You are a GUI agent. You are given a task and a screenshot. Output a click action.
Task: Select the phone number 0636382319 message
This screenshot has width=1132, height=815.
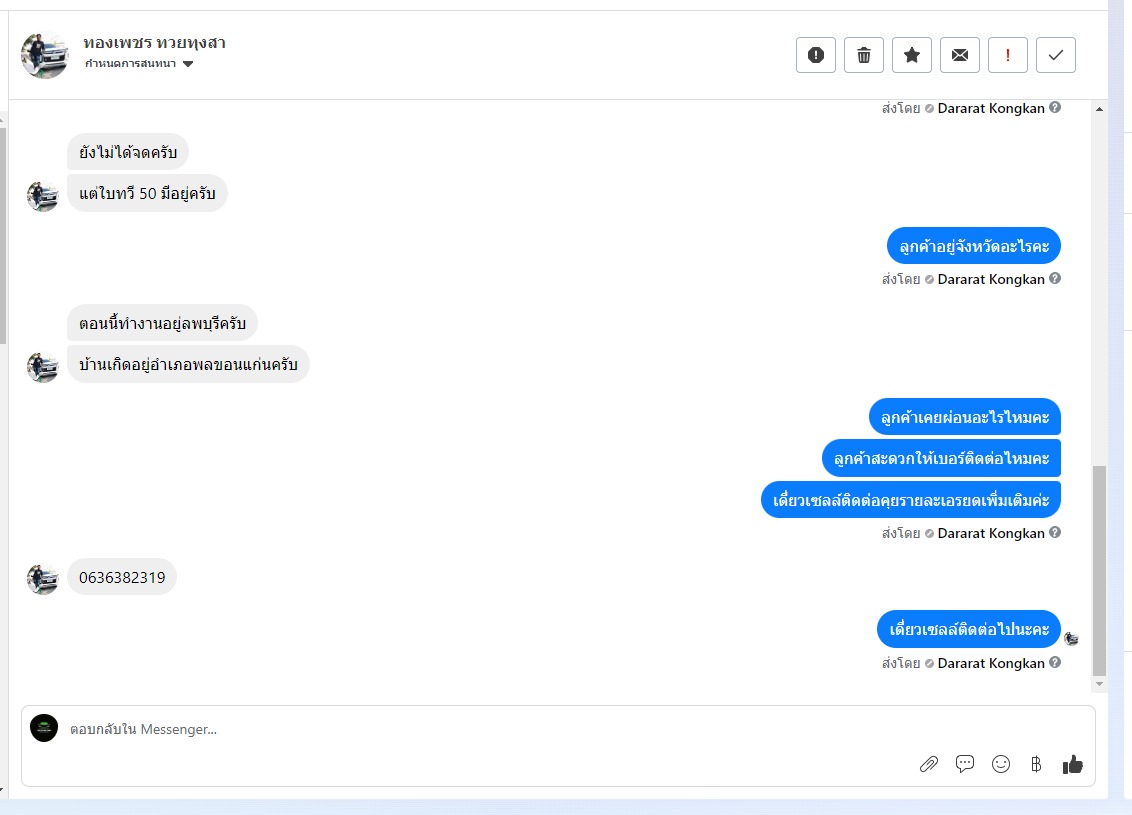(x=122, y=577)
